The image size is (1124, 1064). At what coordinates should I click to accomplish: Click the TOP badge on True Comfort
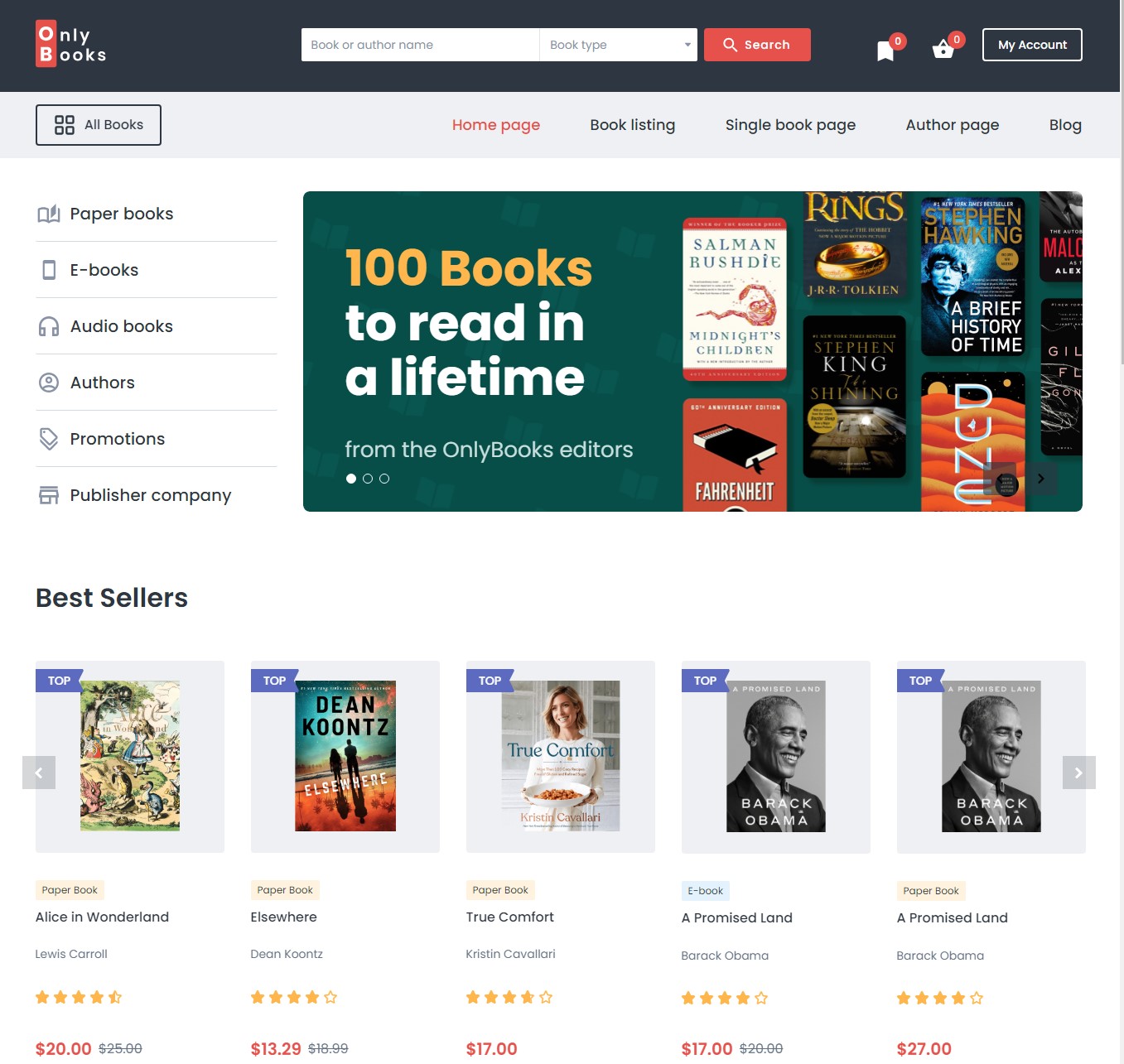pos(490,681)
